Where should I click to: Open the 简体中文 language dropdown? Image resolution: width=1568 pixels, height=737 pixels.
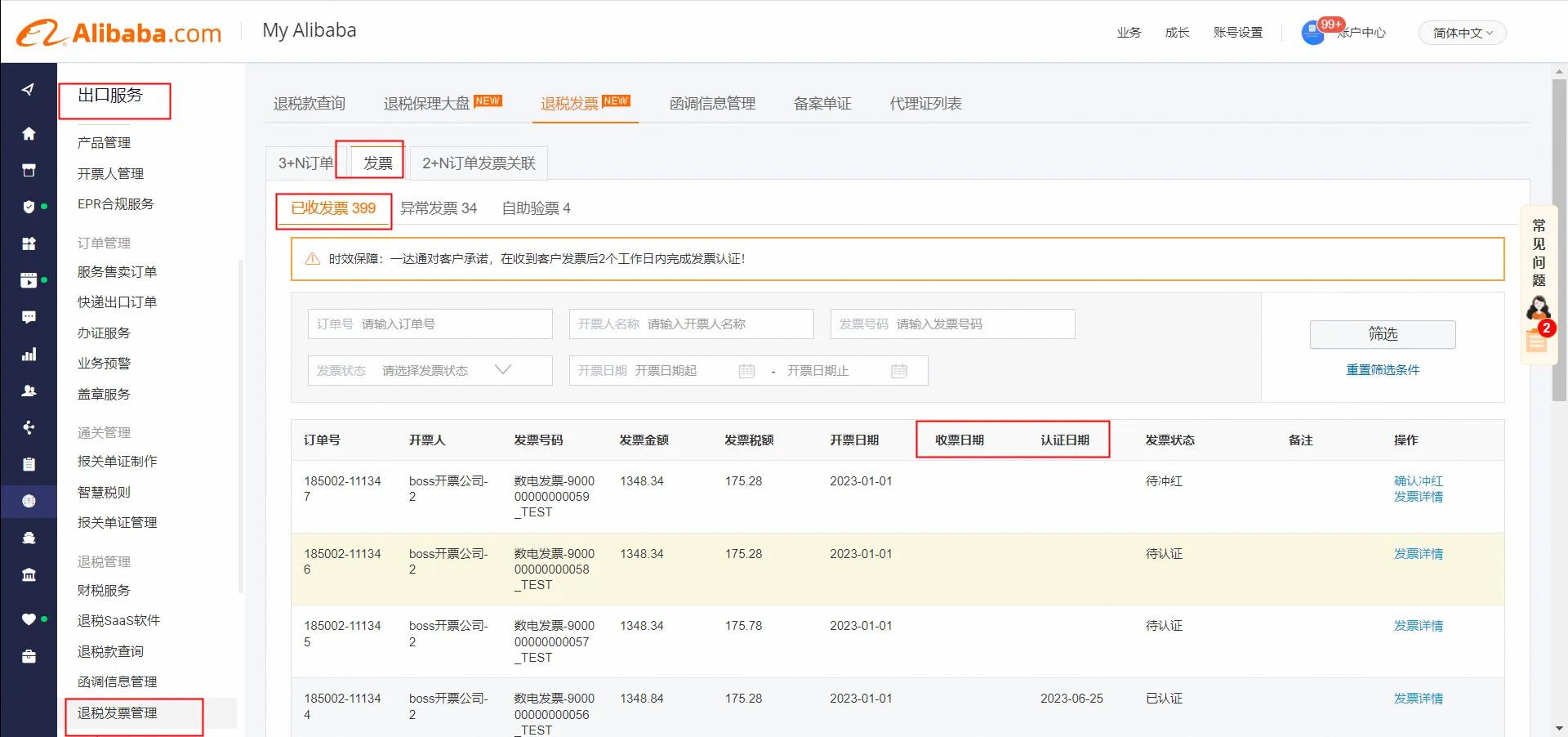[x=1462, y=33]
